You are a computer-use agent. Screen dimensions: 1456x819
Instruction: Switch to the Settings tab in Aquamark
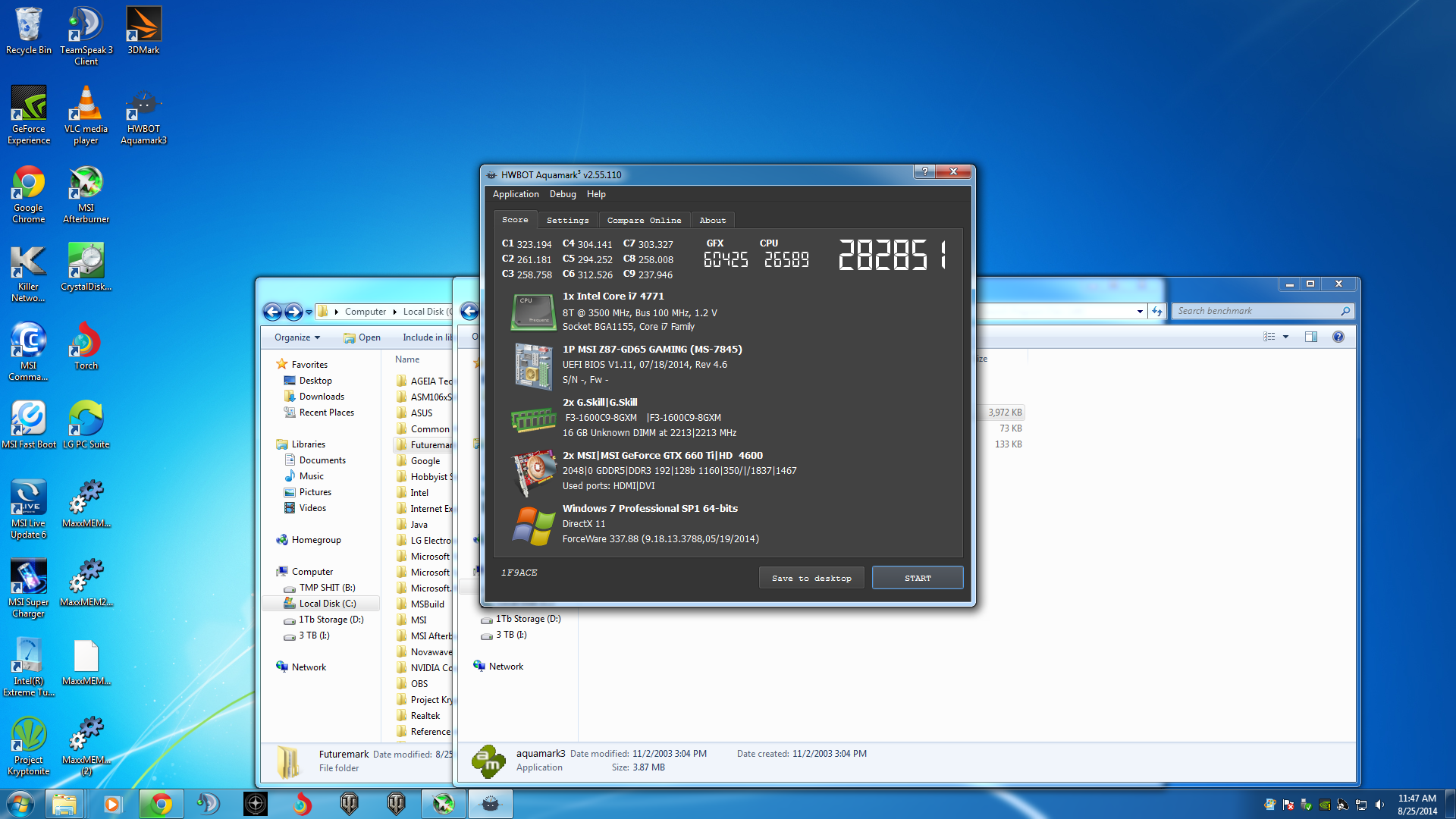[567, 220]
